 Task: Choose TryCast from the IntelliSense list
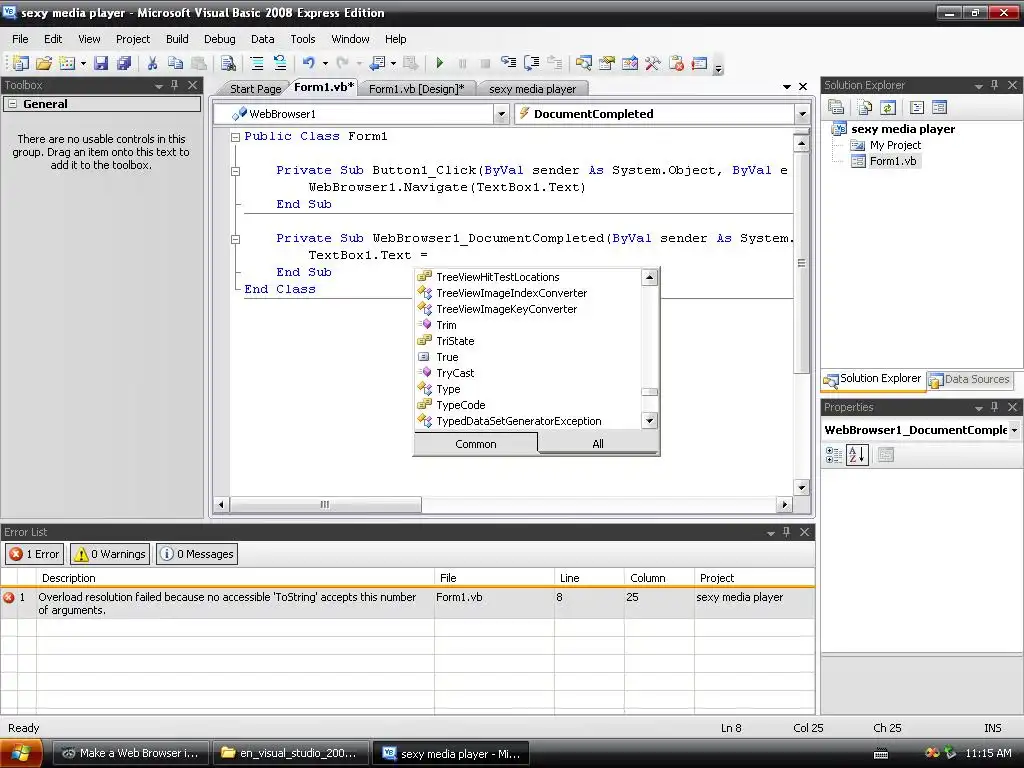pos(455,373)
